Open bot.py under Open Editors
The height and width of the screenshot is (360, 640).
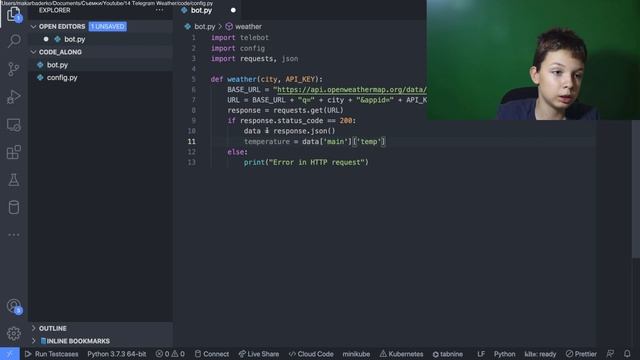tap(74, 39)
